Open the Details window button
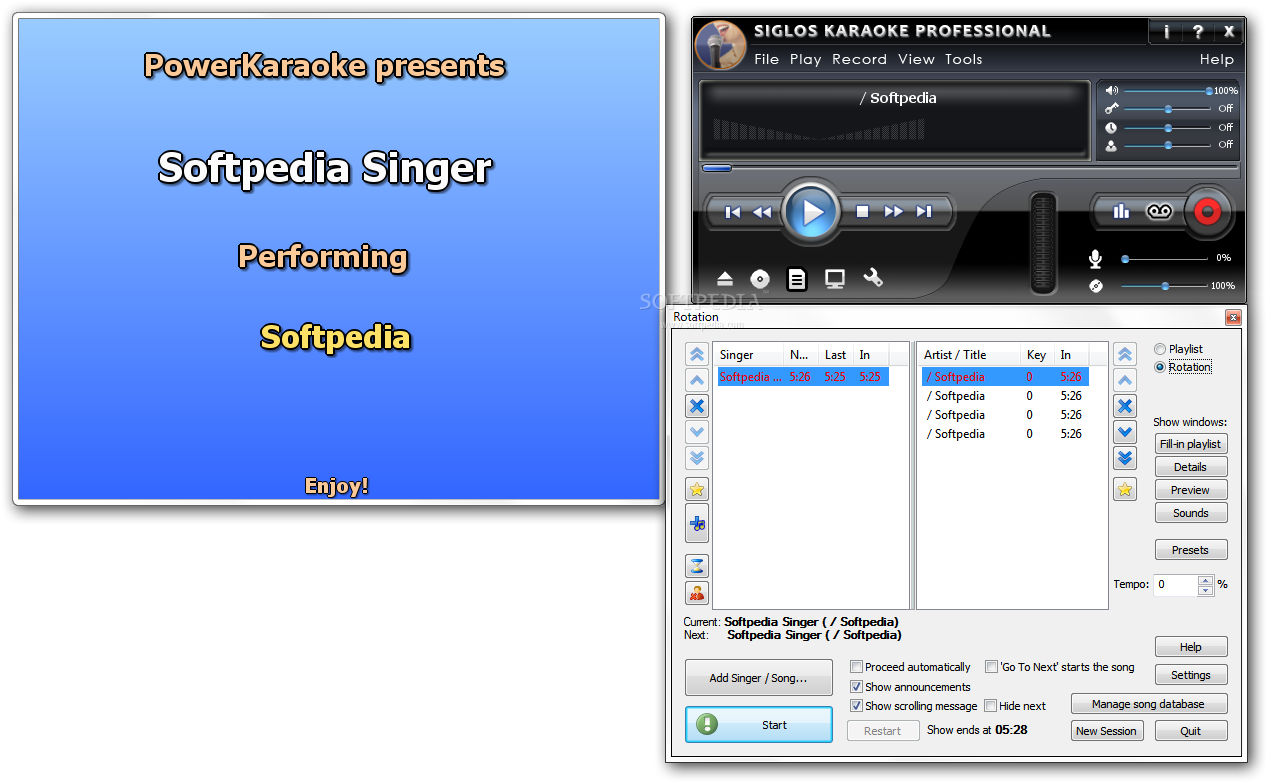1268x783 pixels. pos(1190,467)
